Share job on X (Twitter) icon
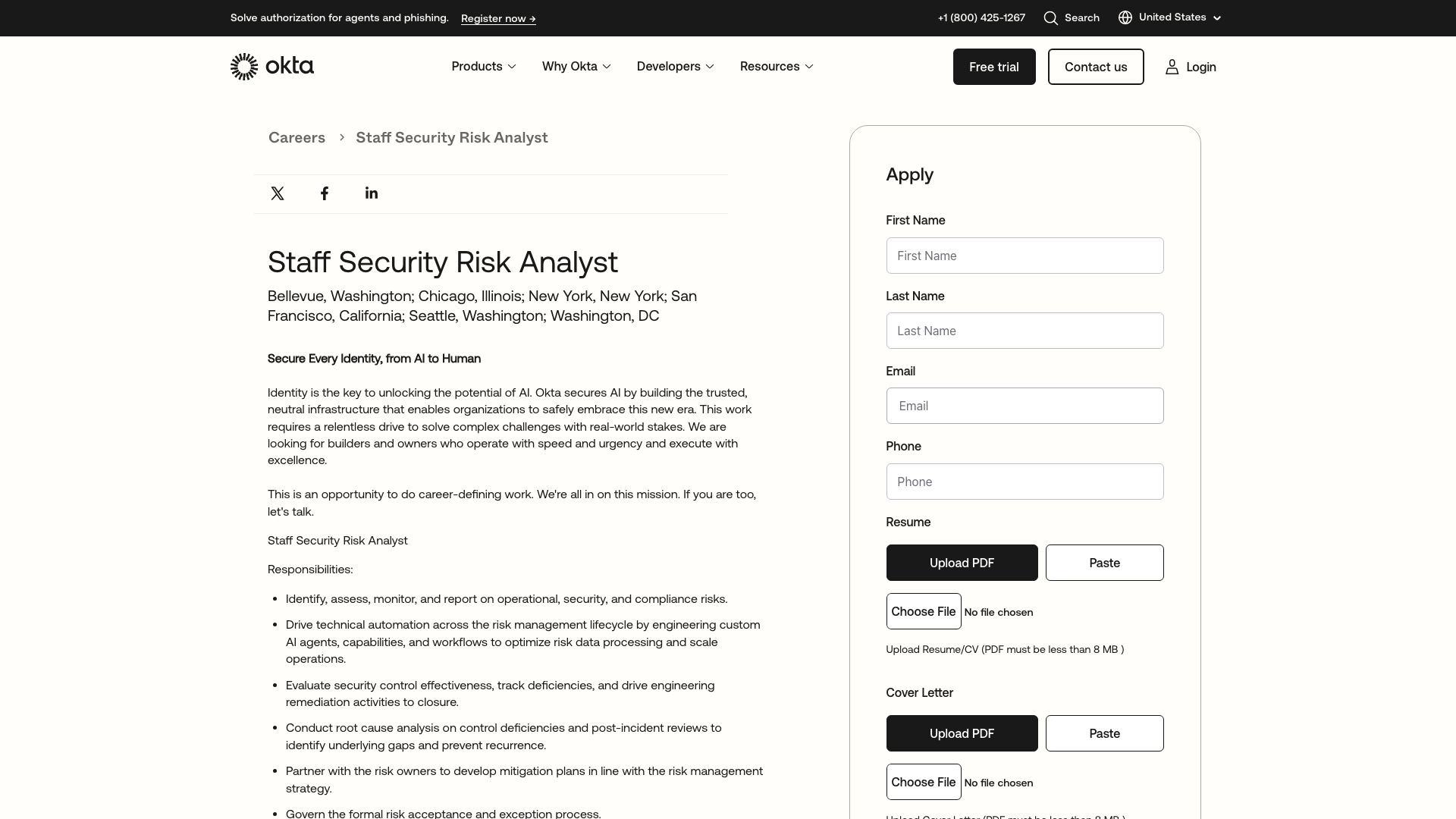Screen dimensions: 1456x819 [x=278, y=193]
